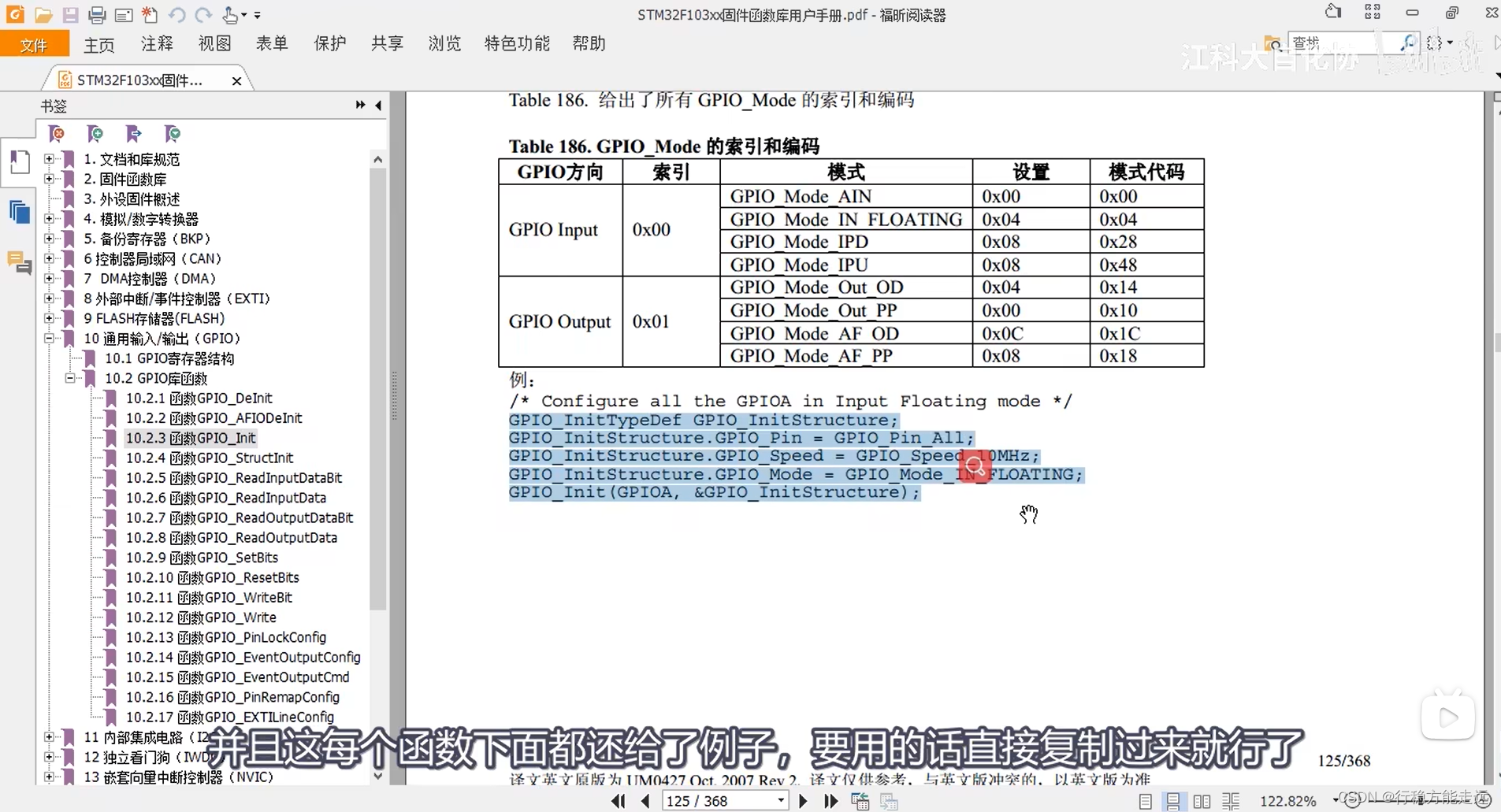Select bookmark 10.1 GPIO寄存器结构
This screenshot has width=1501, height=812.
click(169, 358)
